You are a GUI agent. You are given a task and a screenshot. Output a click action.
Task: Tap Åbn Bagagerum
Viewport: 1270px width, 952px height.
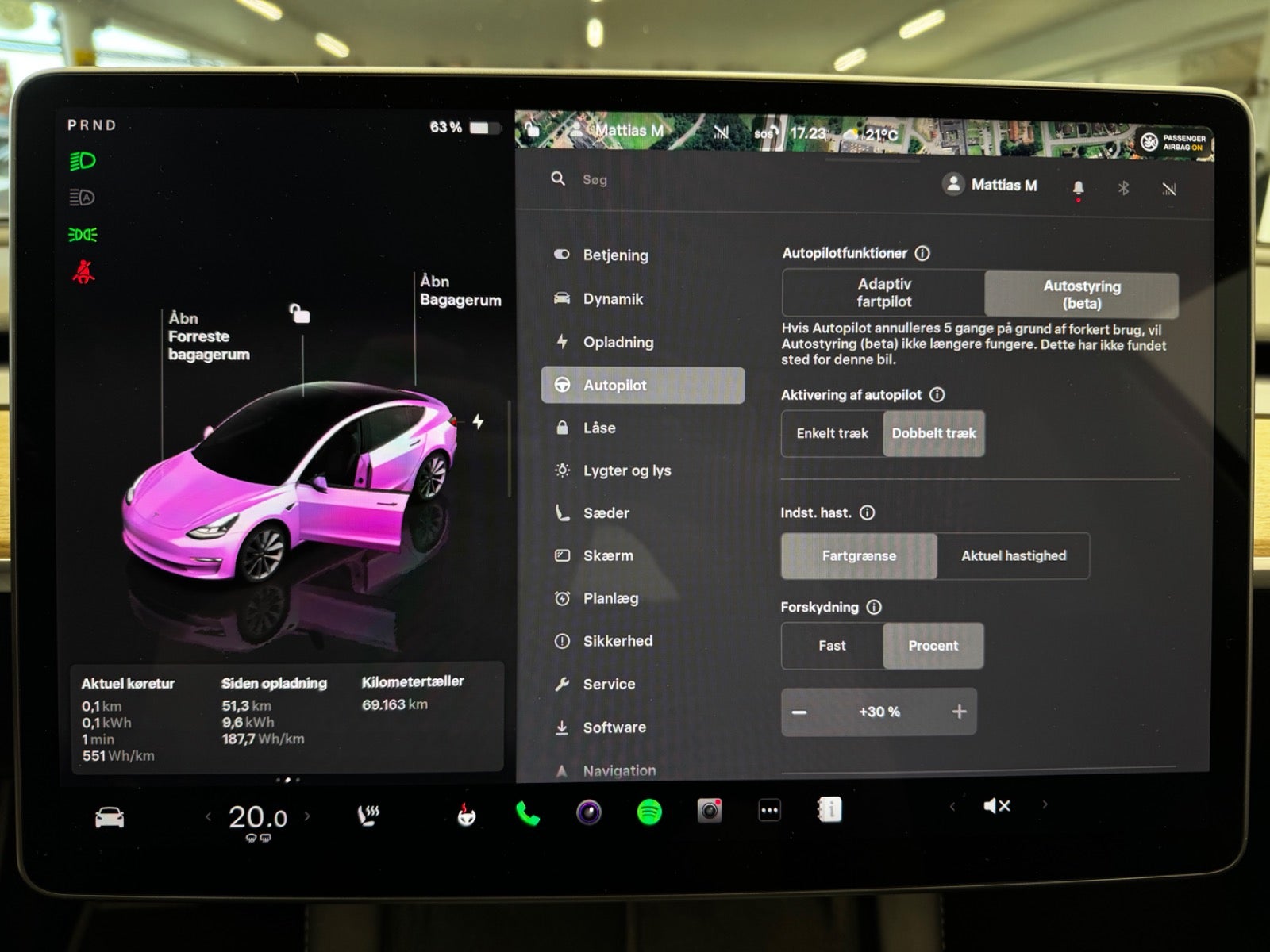tap(460, 290)
